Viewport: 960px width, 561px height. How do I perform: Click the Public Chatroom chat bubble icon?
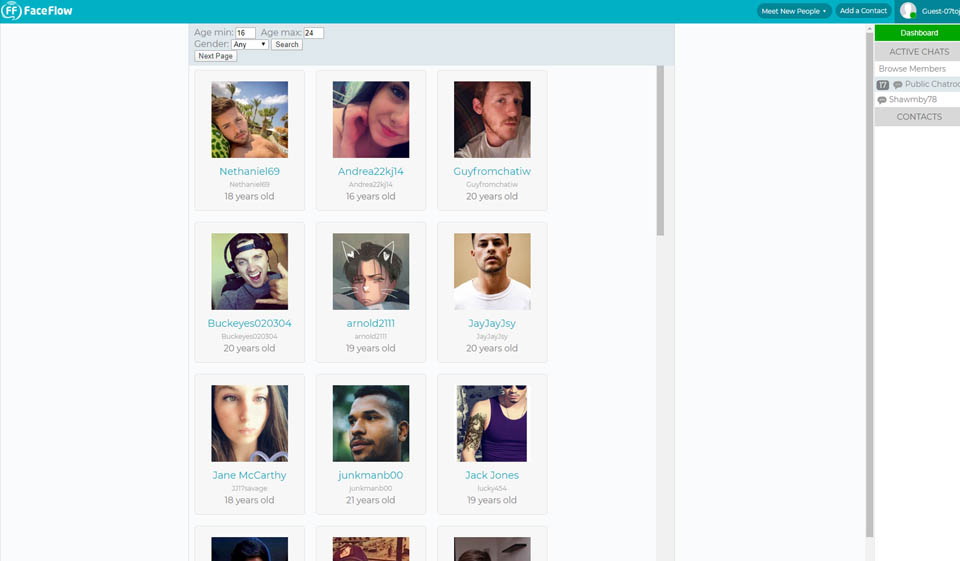tap(898, 85)
